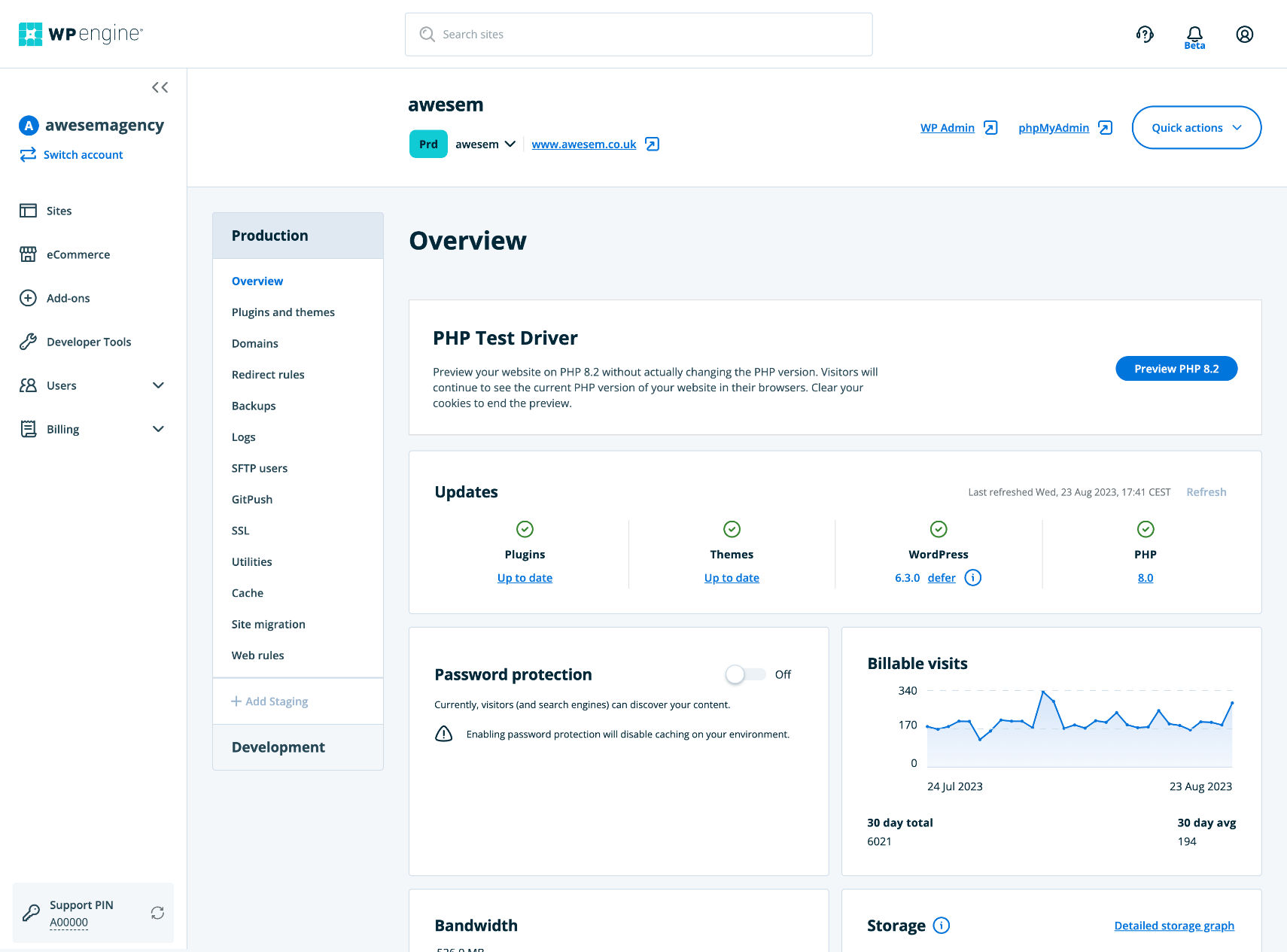Click Detailed storage graph link
This screenshot has width=1287, height=952.
(1174, 926)
